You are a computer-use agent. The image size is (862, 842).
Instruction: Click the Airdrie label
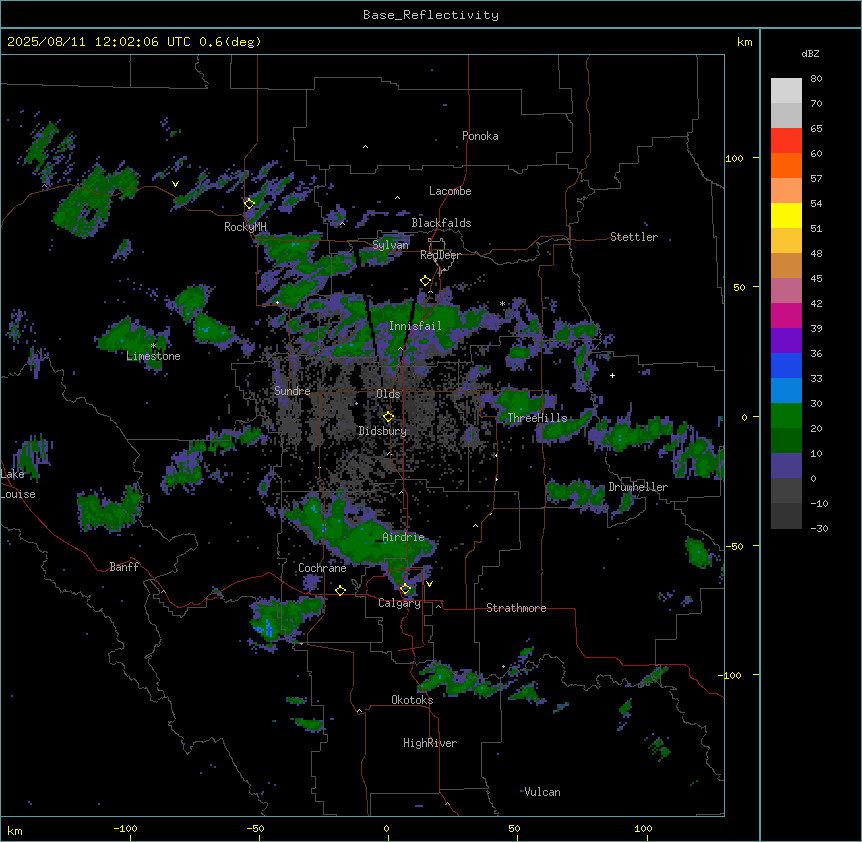tap(404, 537)
